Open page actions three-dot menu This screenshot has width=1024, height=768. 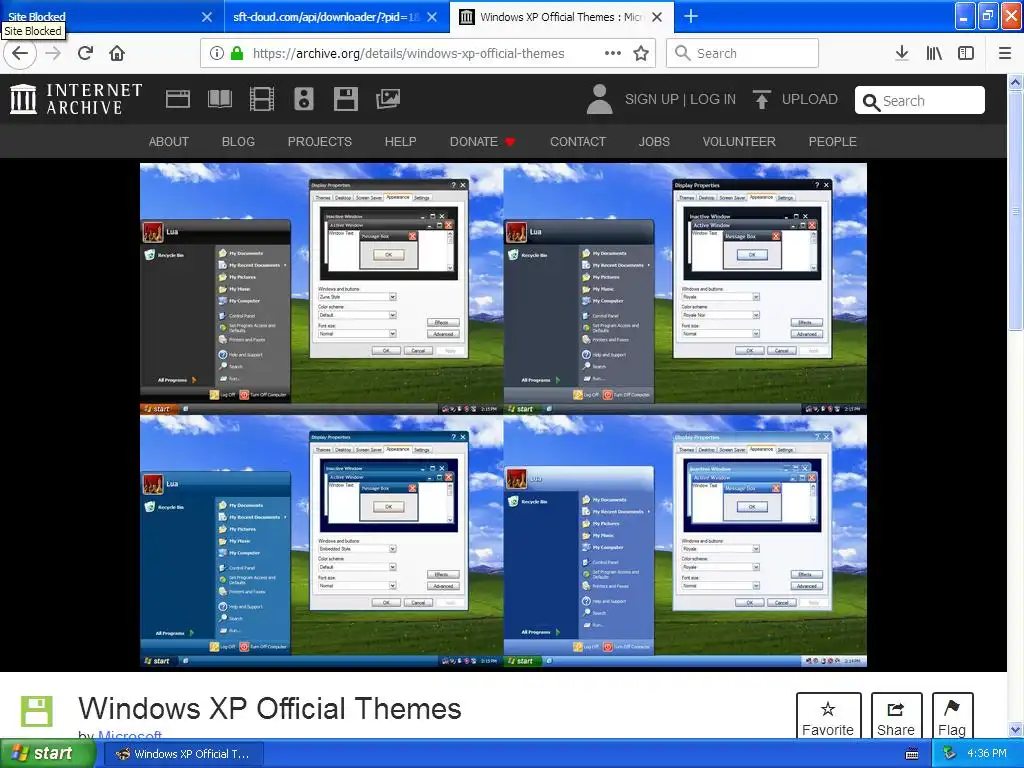(613, 53)
